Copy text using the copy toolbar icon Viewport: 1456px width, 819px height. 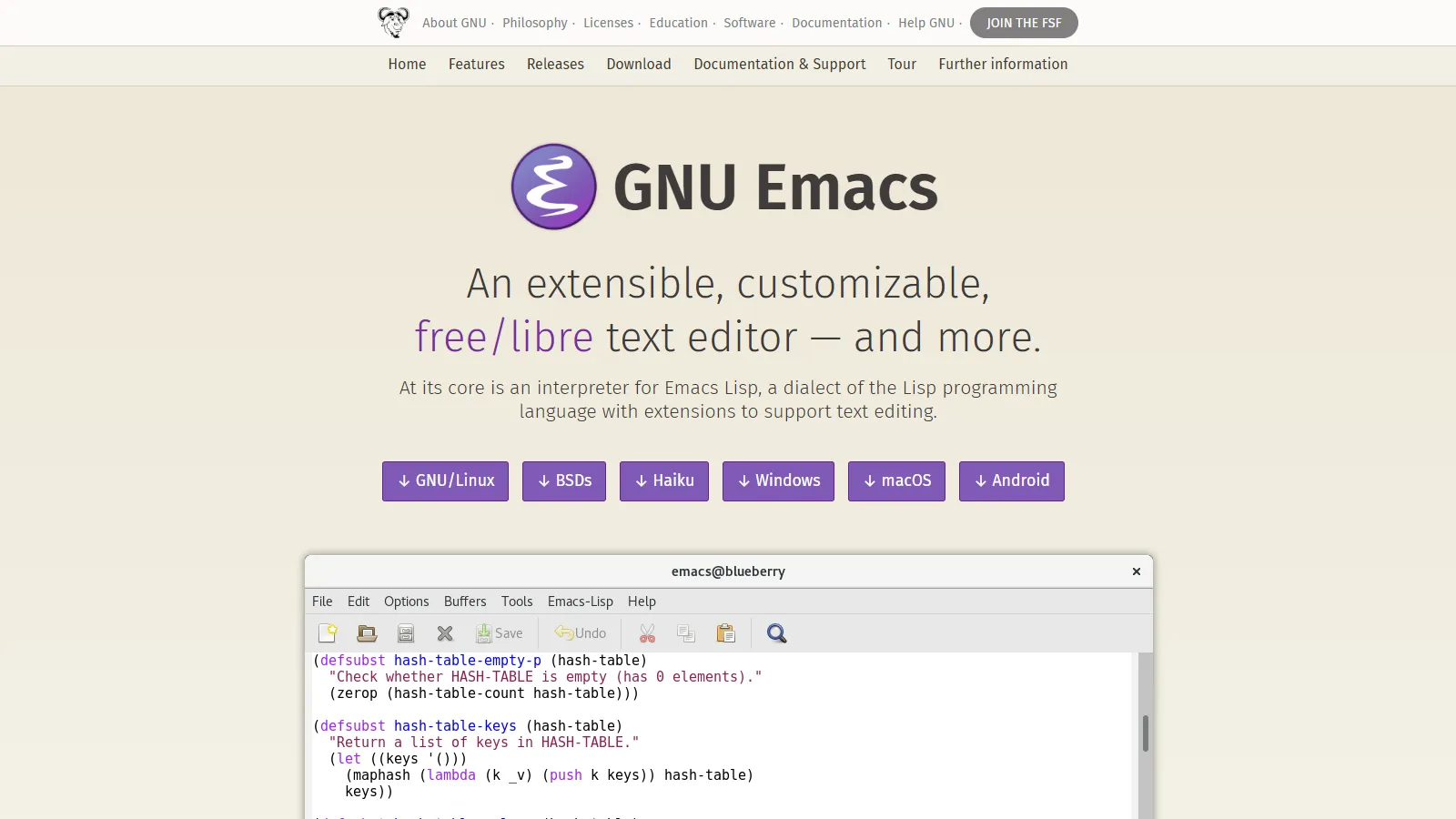click(685, 632)
